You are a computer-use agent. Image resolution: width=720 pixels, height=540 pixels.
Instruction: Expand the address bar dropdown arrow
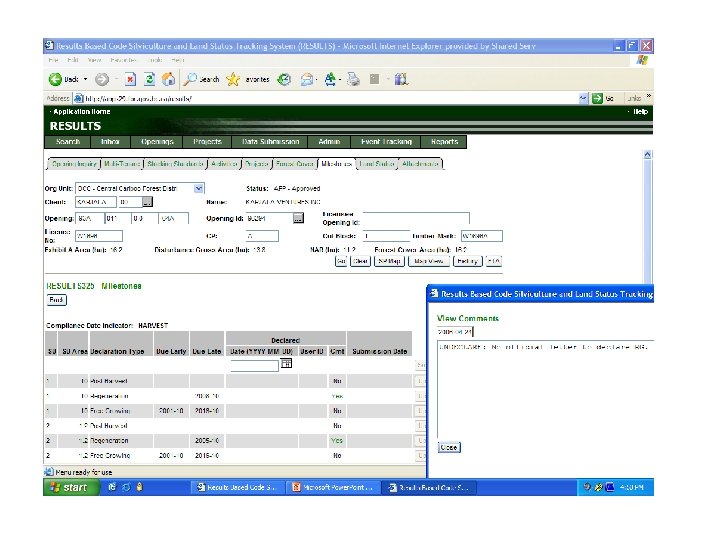(583, 99)
